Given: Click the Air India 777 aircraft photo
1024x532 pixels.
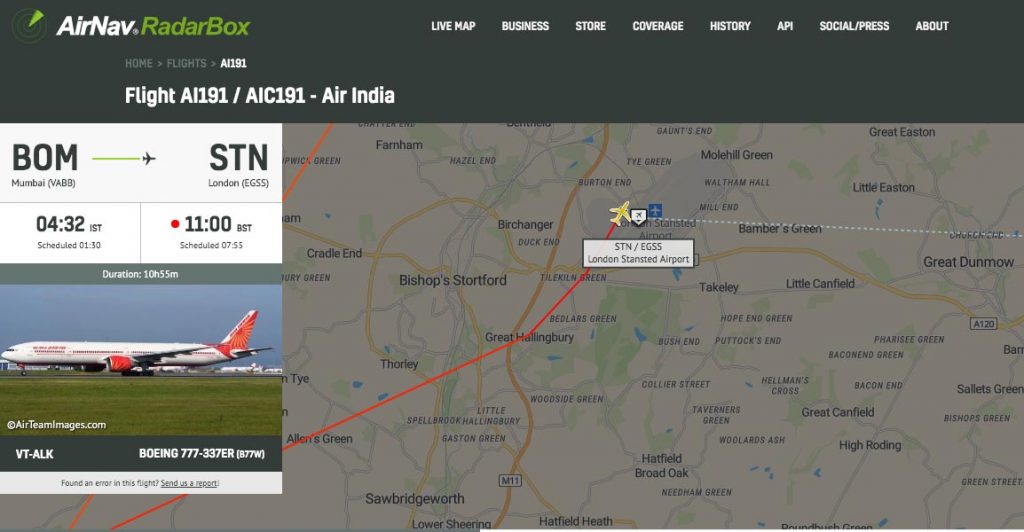Looking at the screenshot, I should coord(141,360).
